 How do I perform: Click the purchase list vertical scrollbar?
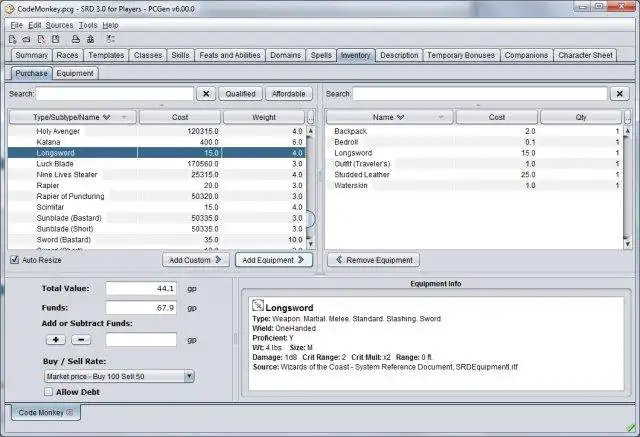311,187
